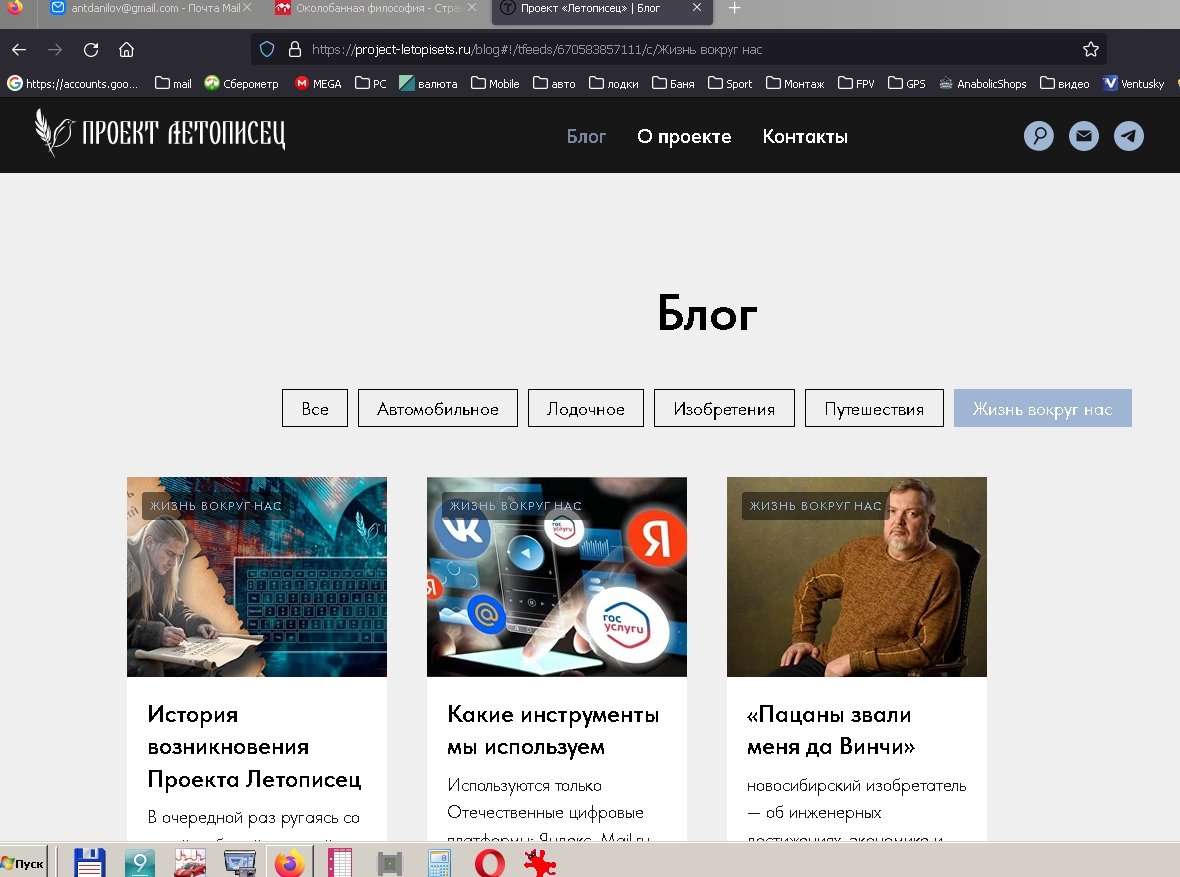Go to the Контакты page
The image size is (1180, 877).
pyautogui.click(x=805, y=137)
